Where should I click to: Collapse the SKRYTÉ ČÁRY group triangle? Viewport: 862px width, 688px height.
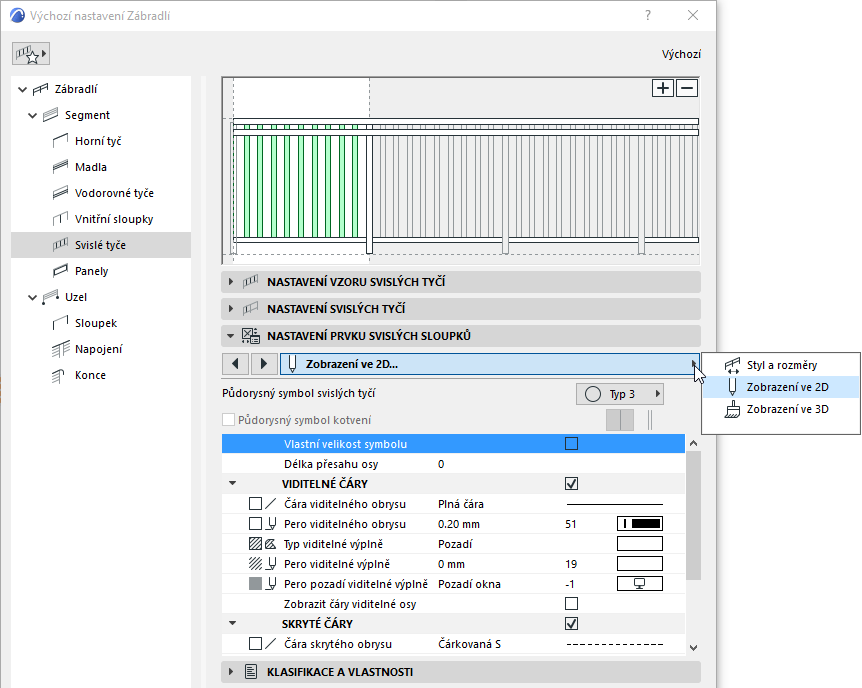[233, 623]
